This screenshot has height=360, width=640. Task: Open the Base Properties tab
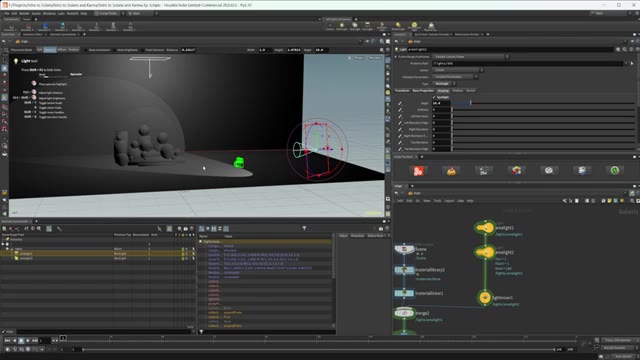point(423,91)
